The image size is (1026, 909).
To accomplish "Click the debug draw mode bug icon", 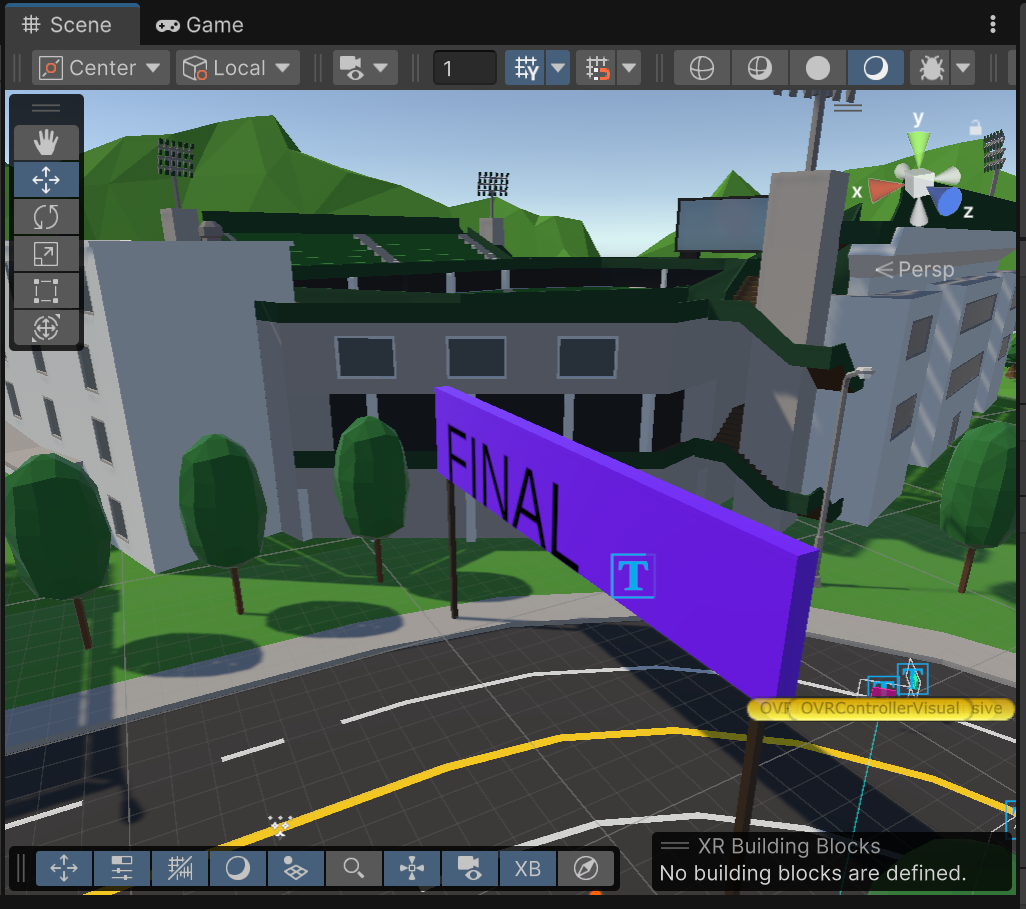I will pos(930,68).
